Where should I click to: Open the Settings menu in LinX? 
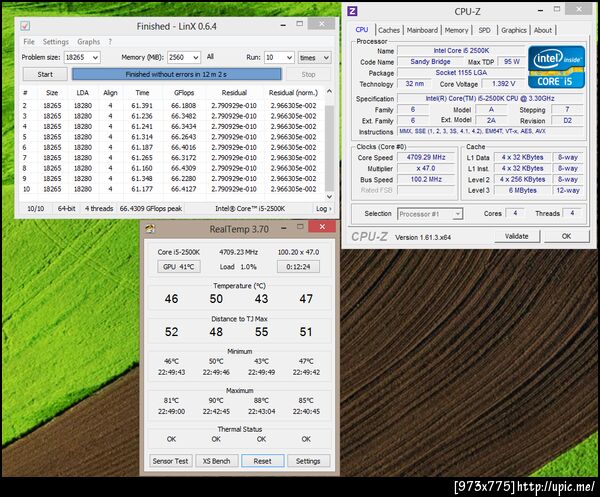(55, 42)
